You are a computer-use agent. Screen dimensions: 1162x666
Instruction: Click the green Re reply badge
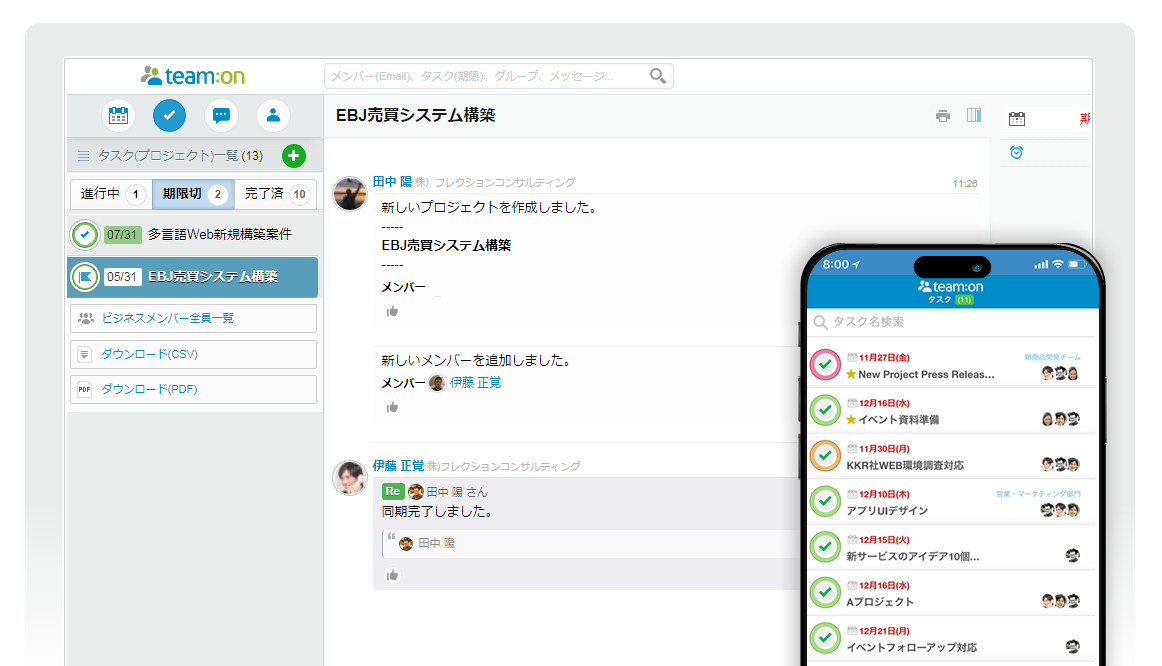(393, 491)
